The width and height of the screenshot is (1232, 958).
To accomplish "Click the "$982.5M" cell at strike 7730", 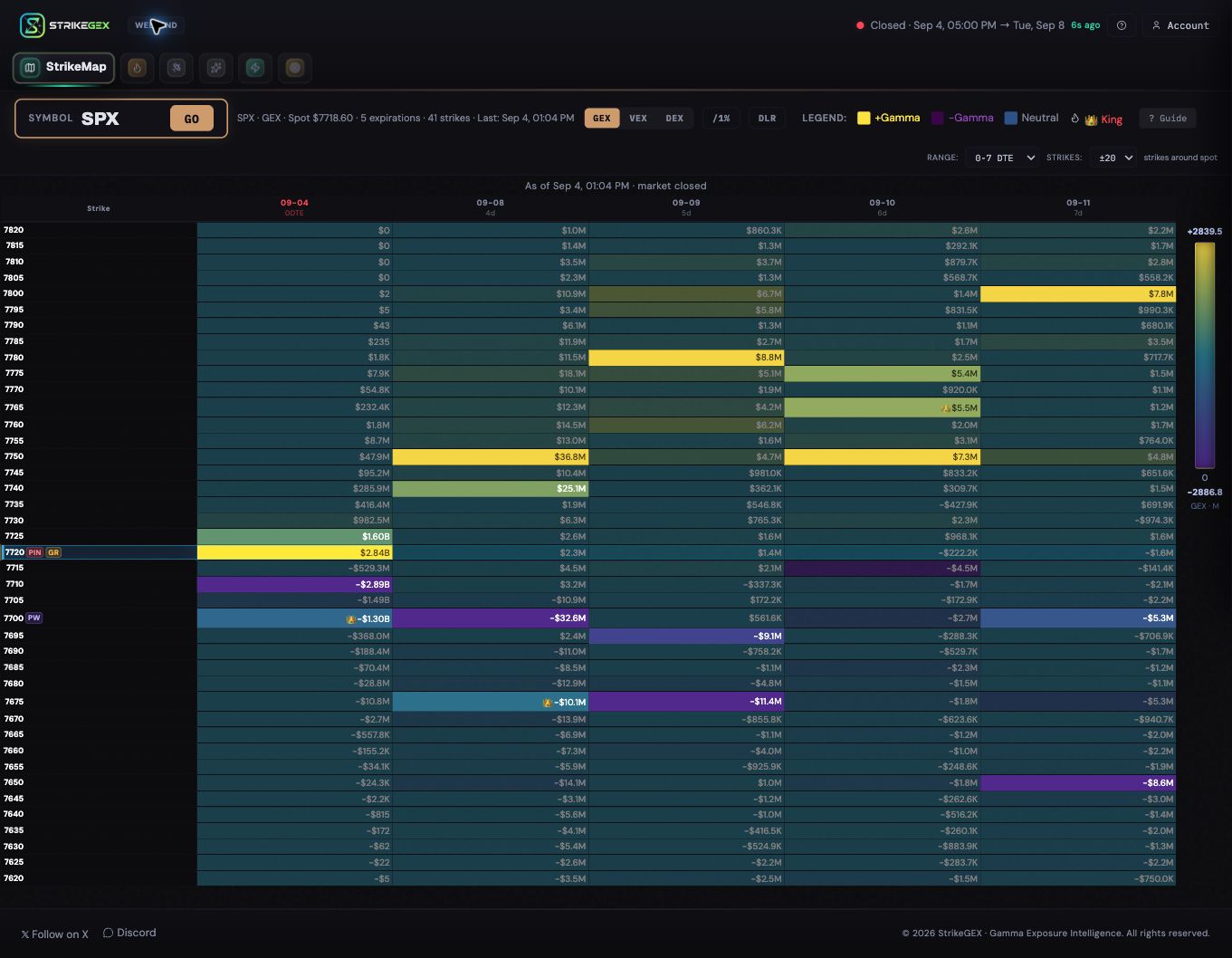I will [x=294, y=521].
